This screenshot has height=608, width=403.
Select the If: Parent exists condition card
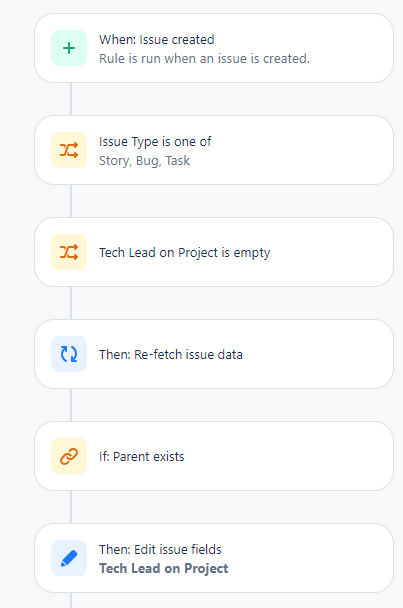pyautogui.click(x=214, y=456)
